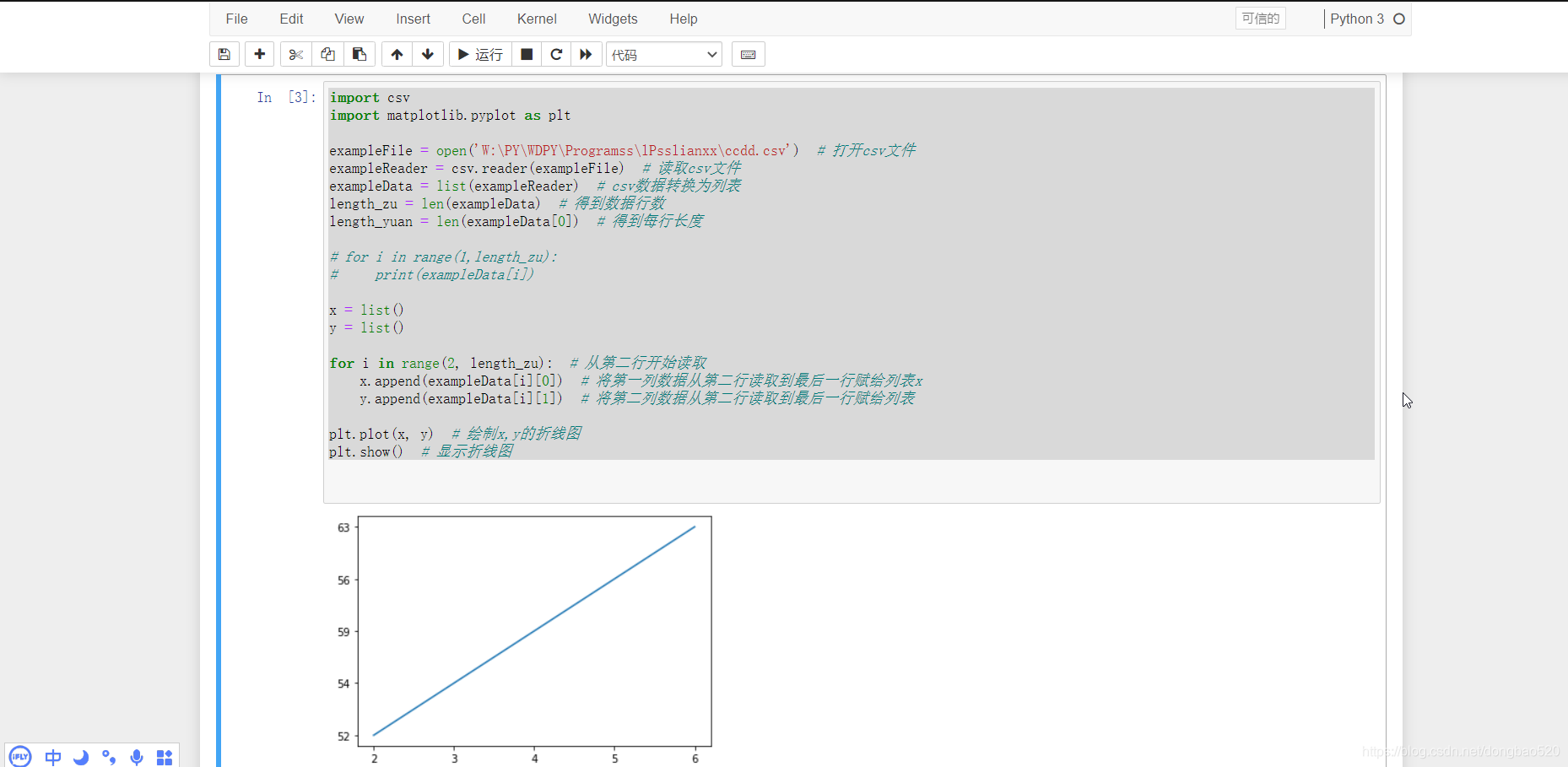Open the Kernel menu
This screenshot has width=1568, height=767.
click(x=537, y=19)
